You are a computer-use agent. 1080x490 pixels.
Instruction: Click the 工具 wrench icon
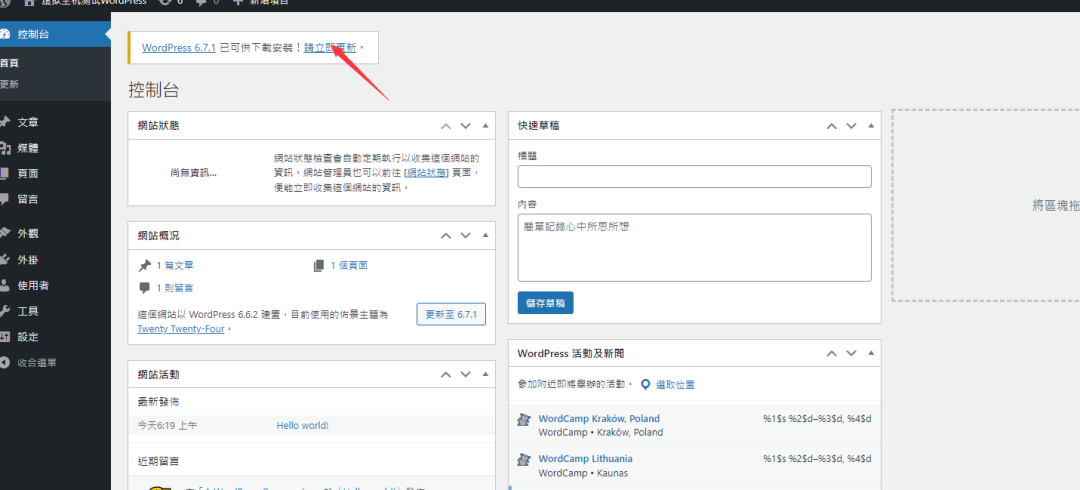[5, 311]
